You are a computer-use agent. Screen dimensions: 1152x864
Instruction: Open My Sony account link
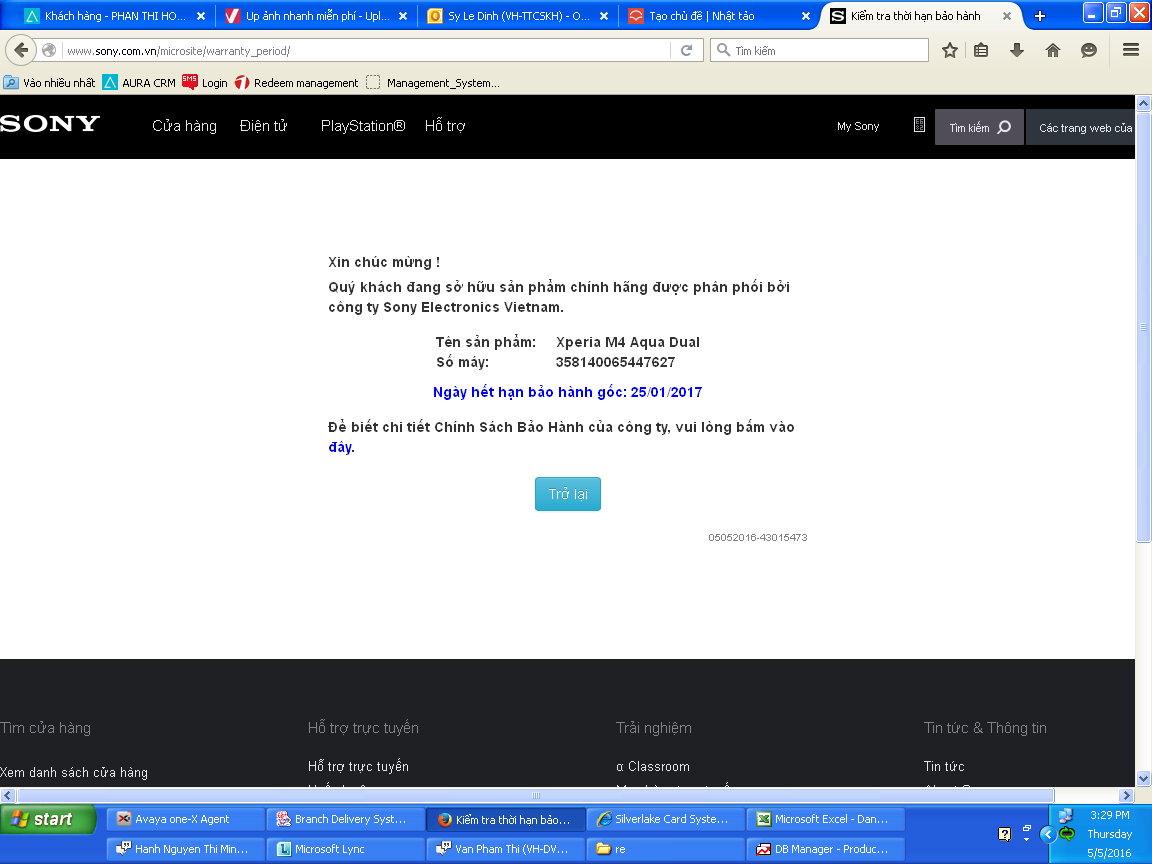point(858,126)
